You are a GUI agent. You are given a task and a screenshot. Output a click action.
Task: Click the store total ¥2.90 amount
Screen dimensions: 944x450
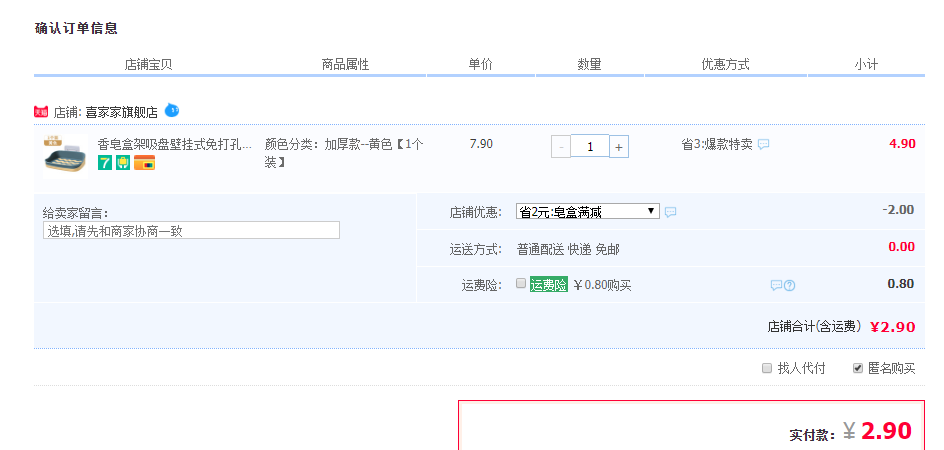point(893,327)
